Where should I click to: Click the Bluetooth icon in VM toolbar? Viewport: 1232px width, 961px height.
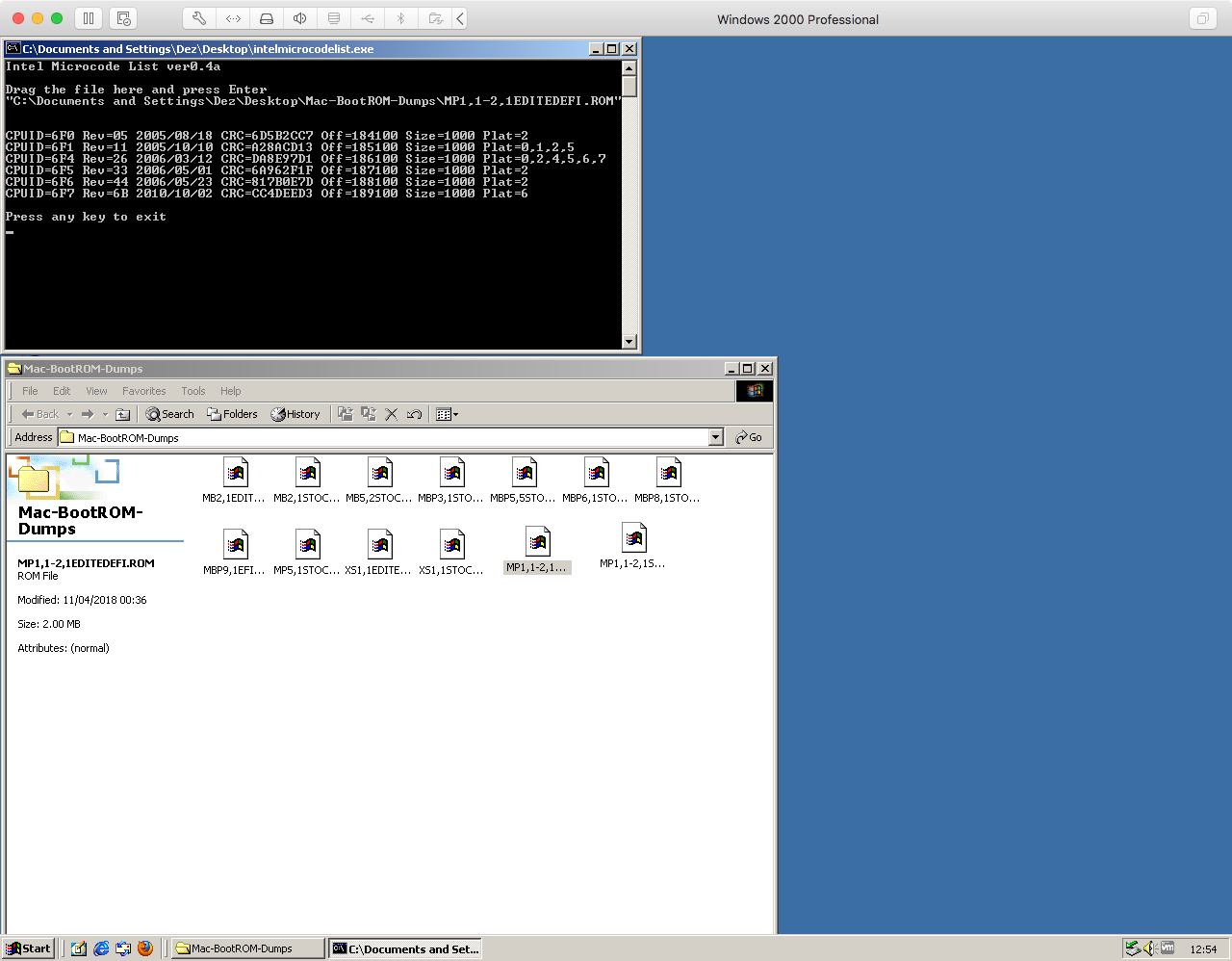pos(401,18)
